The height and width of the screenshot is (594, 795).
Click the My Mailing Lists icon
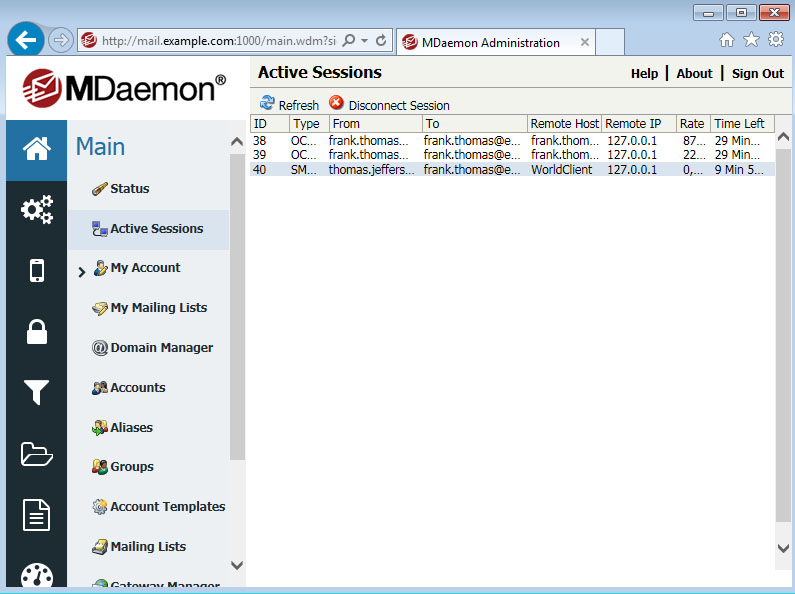[x=99, y=308]
